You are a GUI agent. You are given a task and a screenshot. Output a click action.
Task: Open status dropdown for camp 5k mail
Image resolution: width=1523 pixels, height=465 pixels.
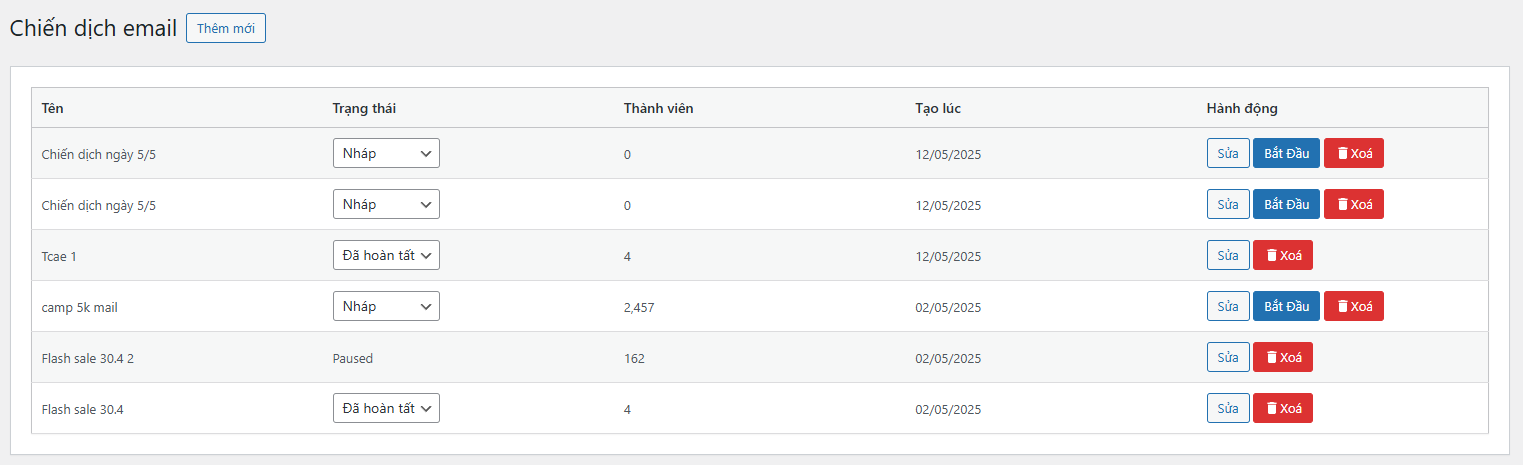point(386,306)
